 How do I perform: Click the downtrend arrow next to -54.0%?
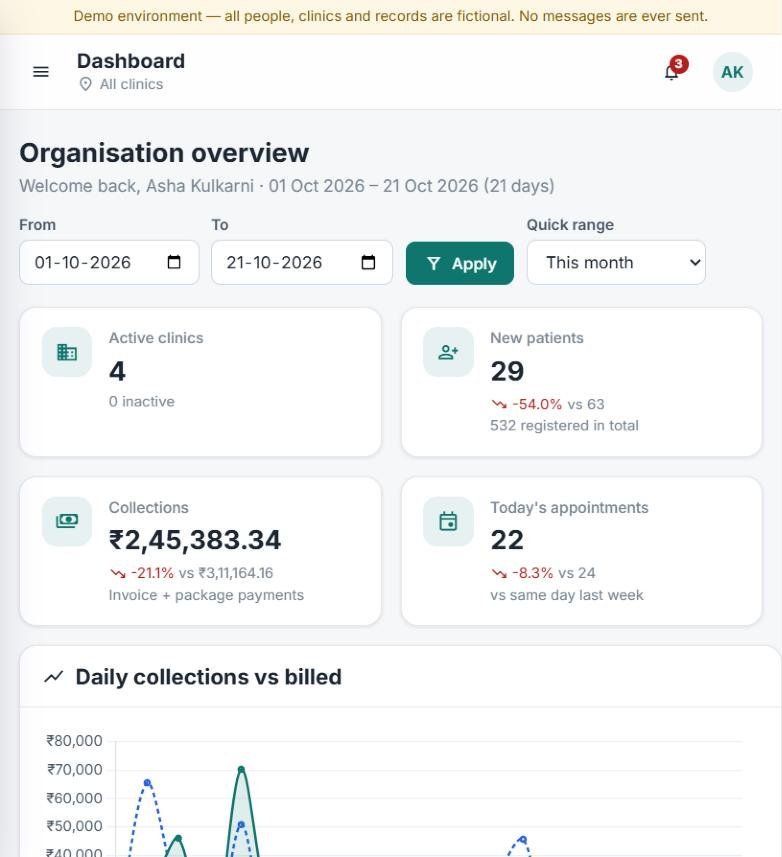point(499,404)
